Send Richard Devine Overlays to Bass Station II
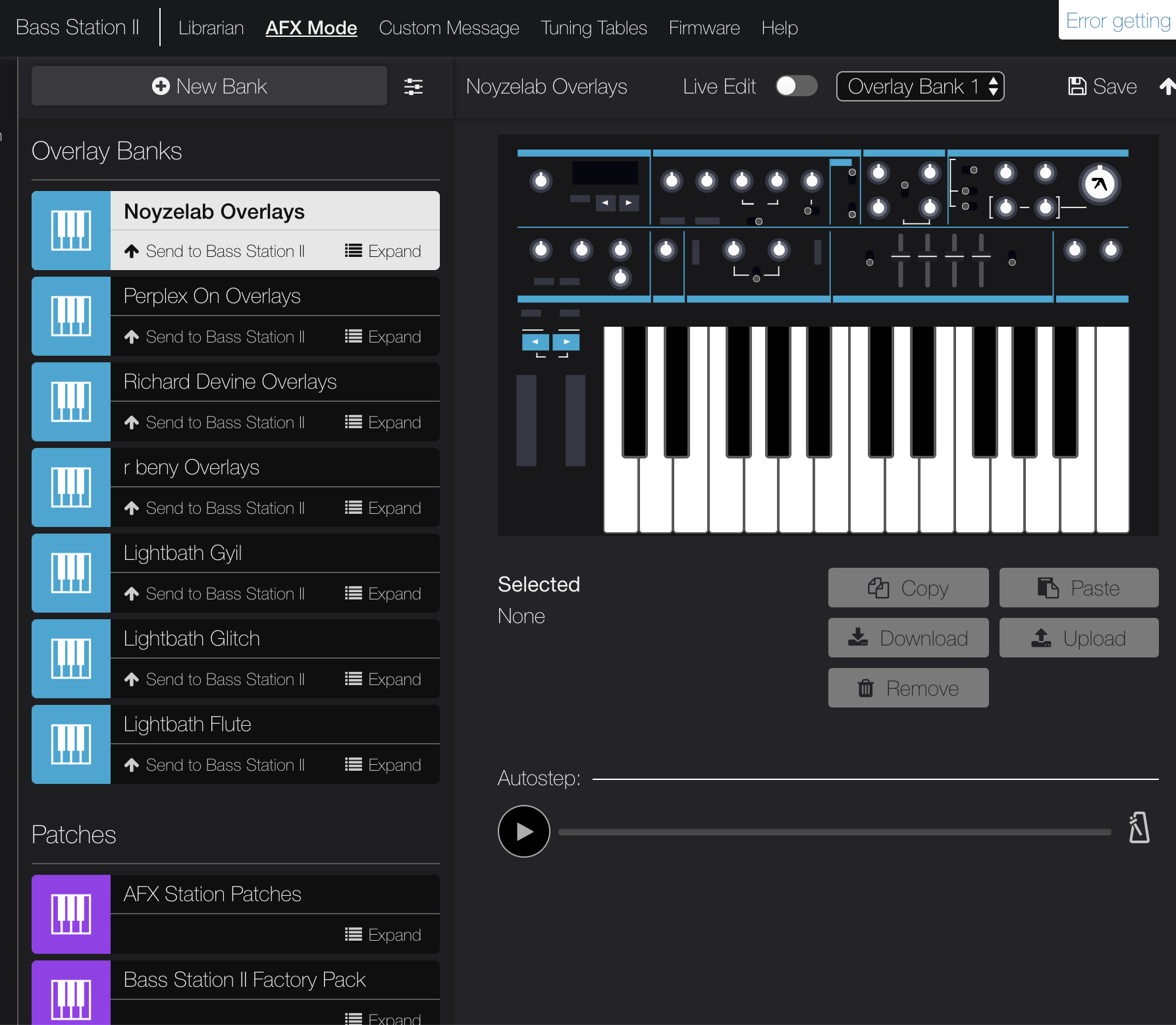Image resolution: width=1176 pixels, height=1025 pixels. [215, 422]
